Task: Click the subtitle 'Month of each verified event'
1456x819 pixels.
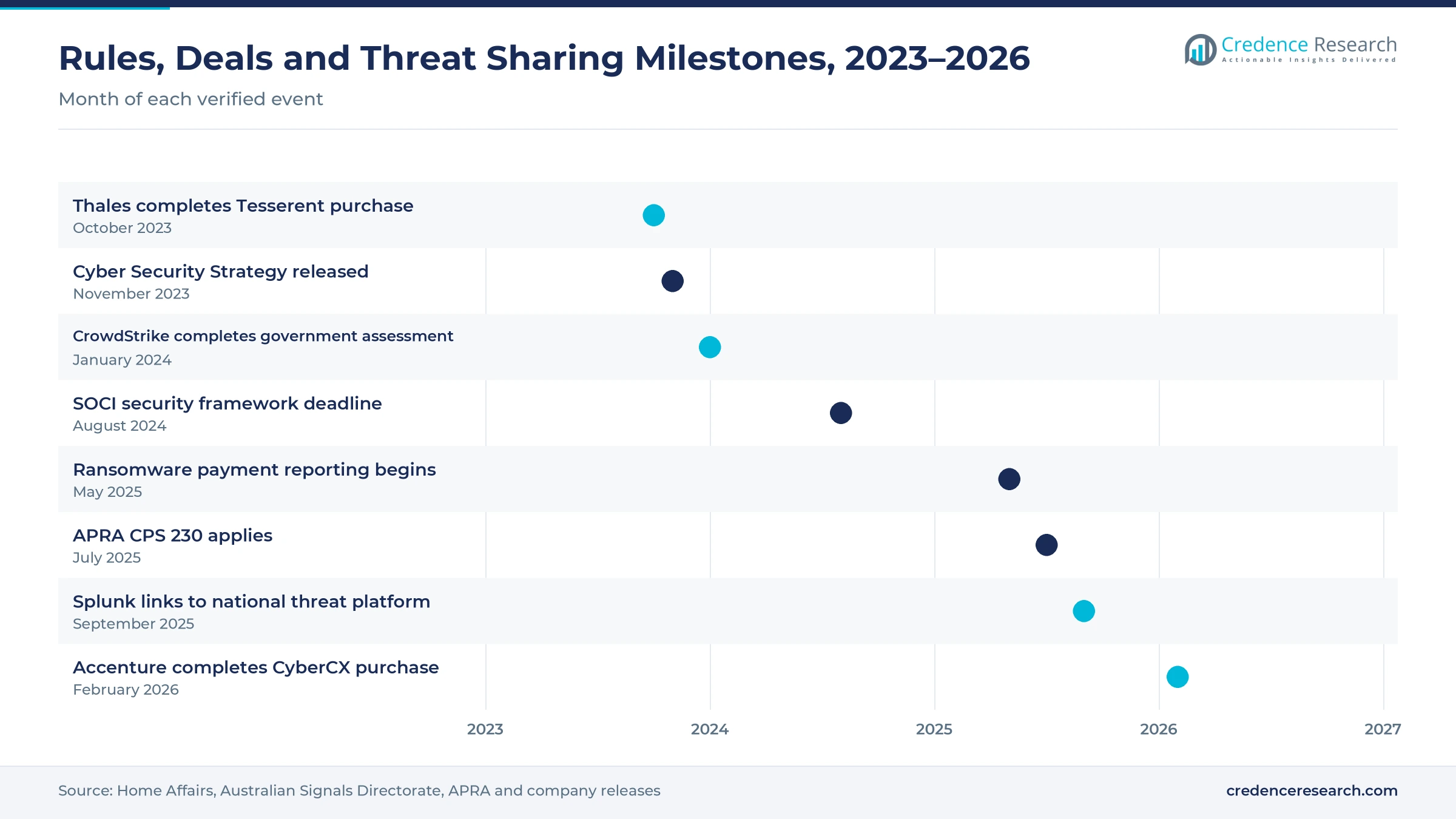Action: 190,99
